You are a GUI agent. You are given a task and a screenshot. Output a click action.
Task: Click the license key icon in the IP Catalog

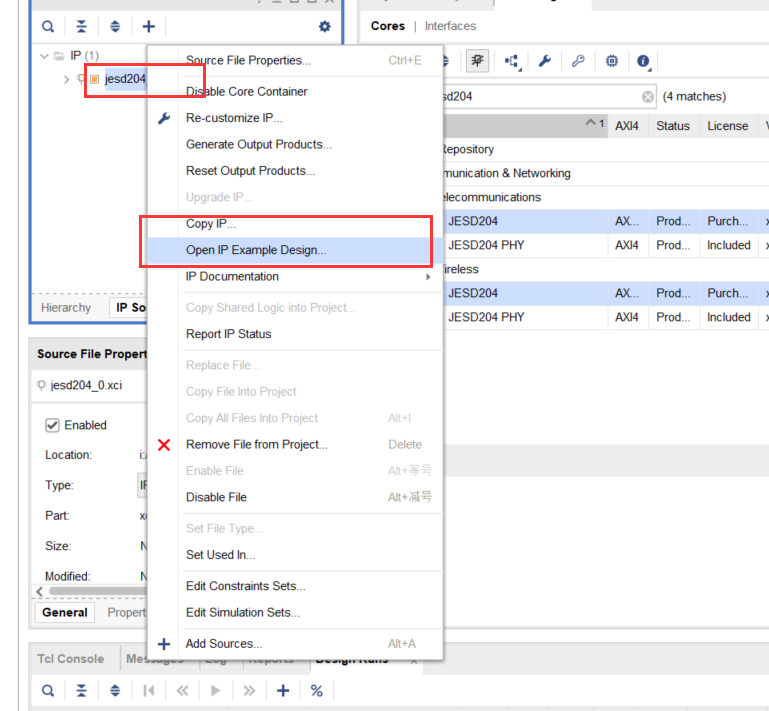tap(578, 61)
